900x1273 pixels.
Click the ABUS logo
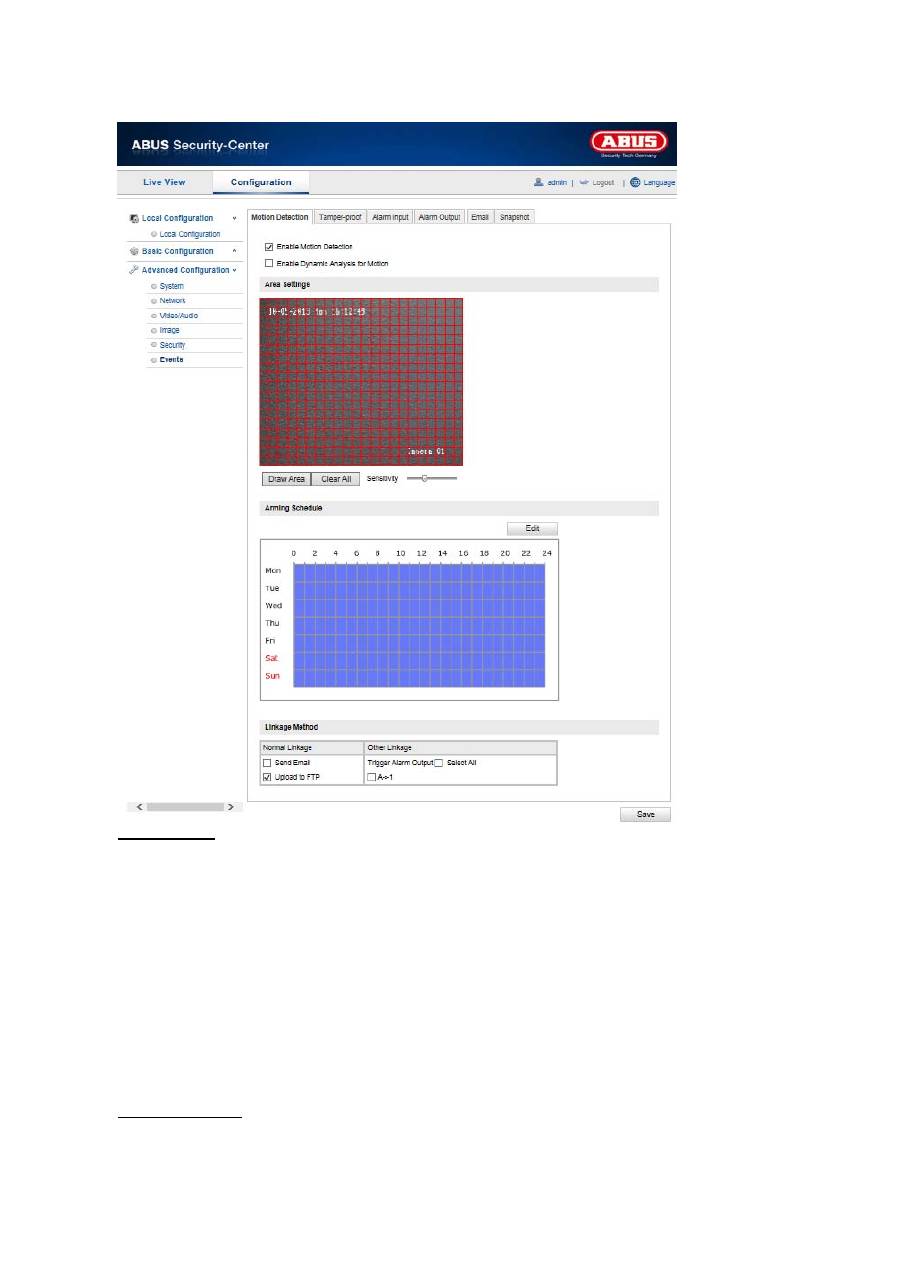(628, 144)
